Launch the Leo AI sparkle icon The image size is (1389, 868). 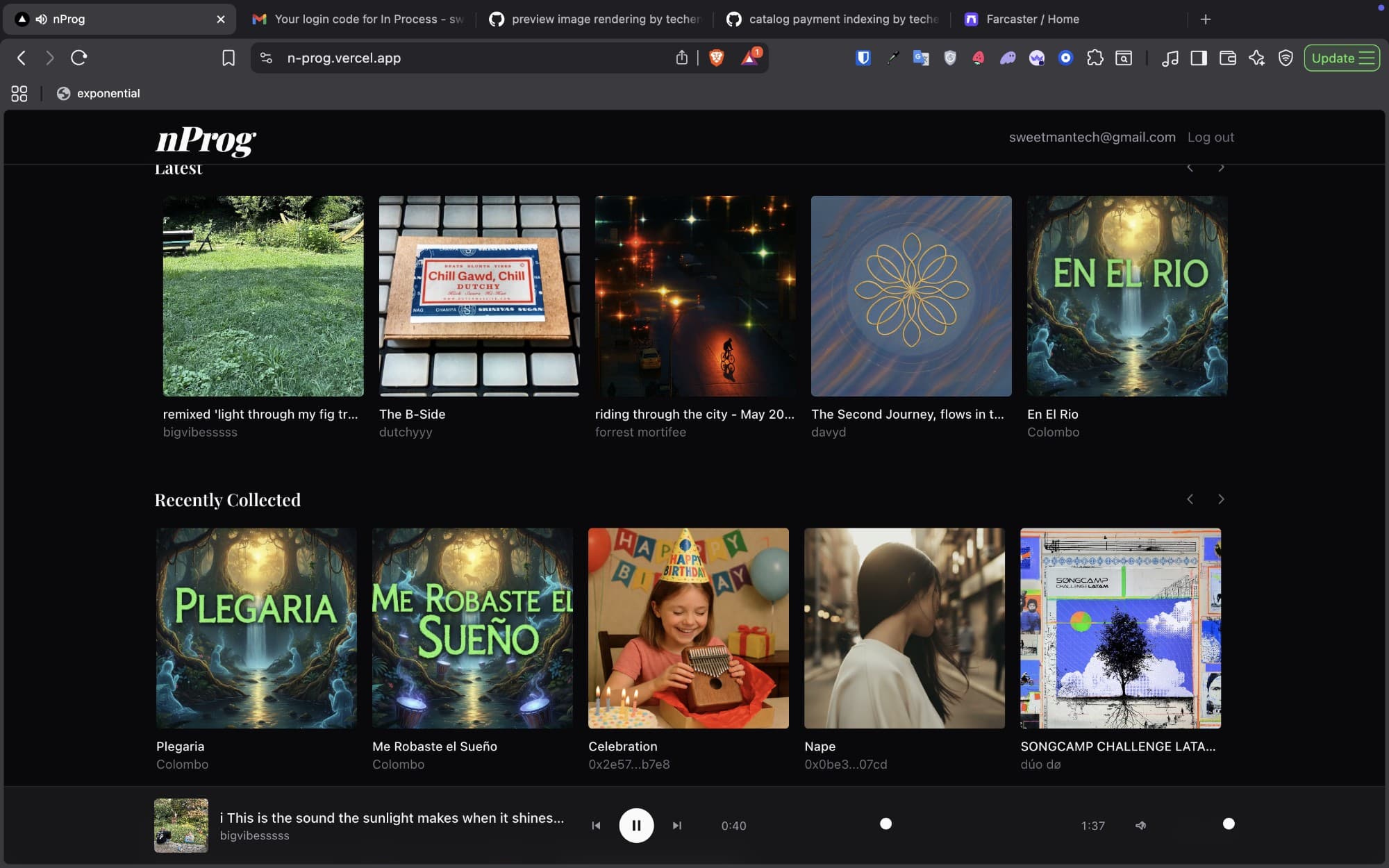coord(1257,58)
